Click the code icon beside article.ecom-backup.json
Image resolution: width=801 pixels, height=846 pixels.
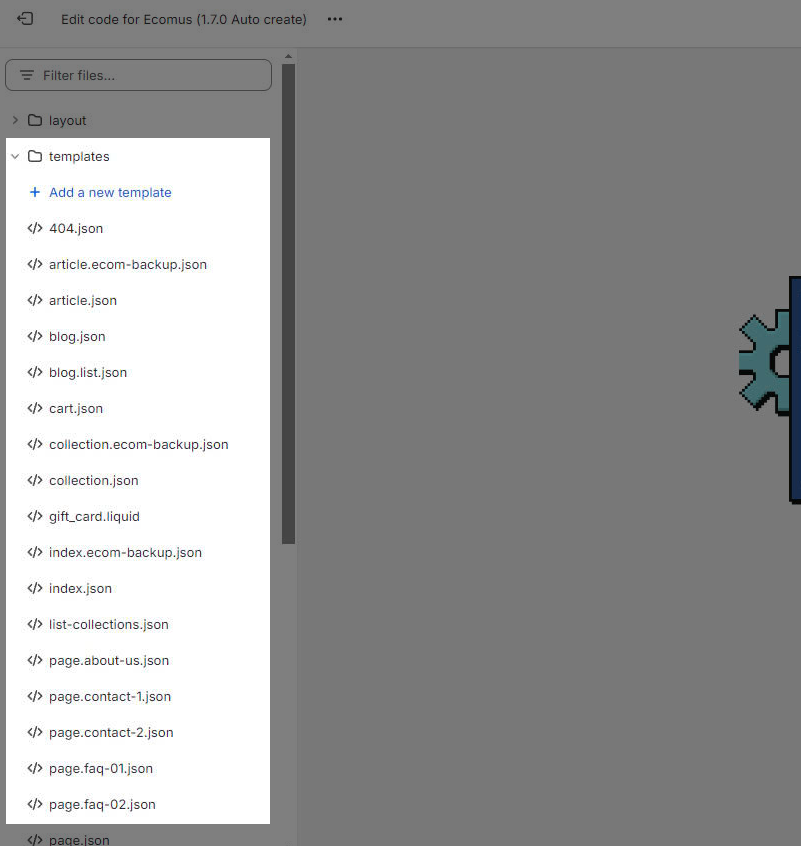click(x=35, y=264)
